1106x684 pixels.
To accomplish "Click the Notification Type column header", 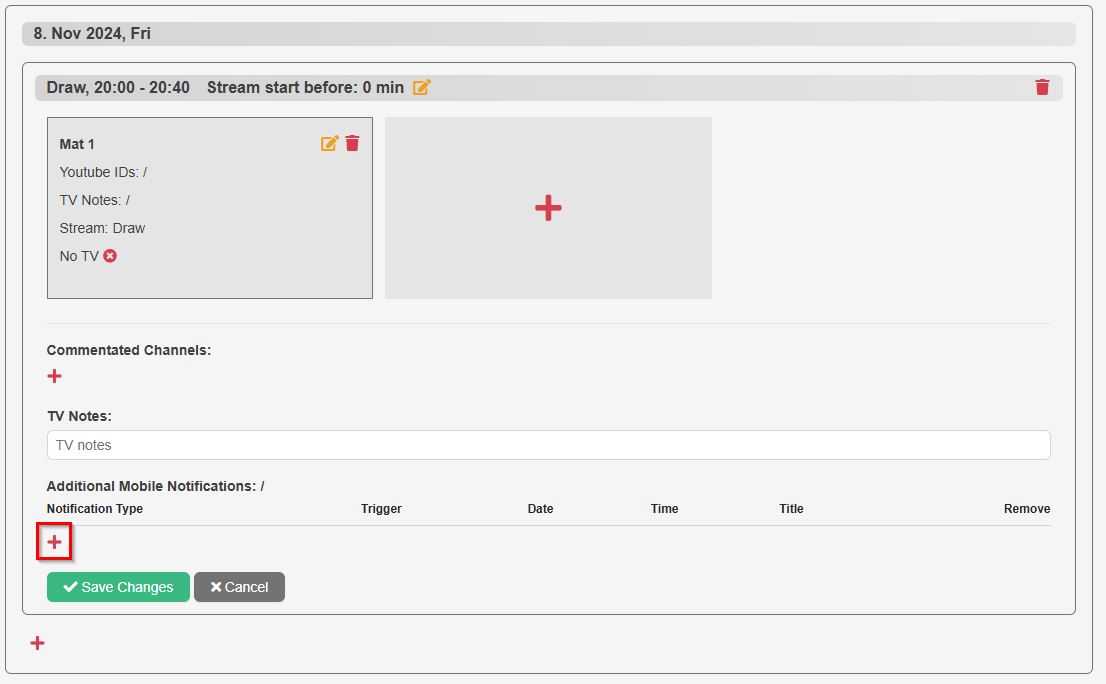I will (95, 509).
